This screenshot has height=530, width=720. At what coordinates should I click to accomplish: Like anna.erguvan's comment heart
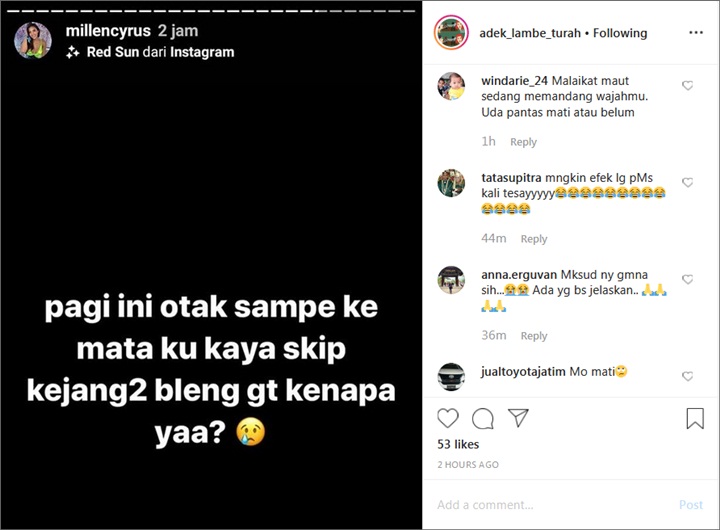(687, 279)
